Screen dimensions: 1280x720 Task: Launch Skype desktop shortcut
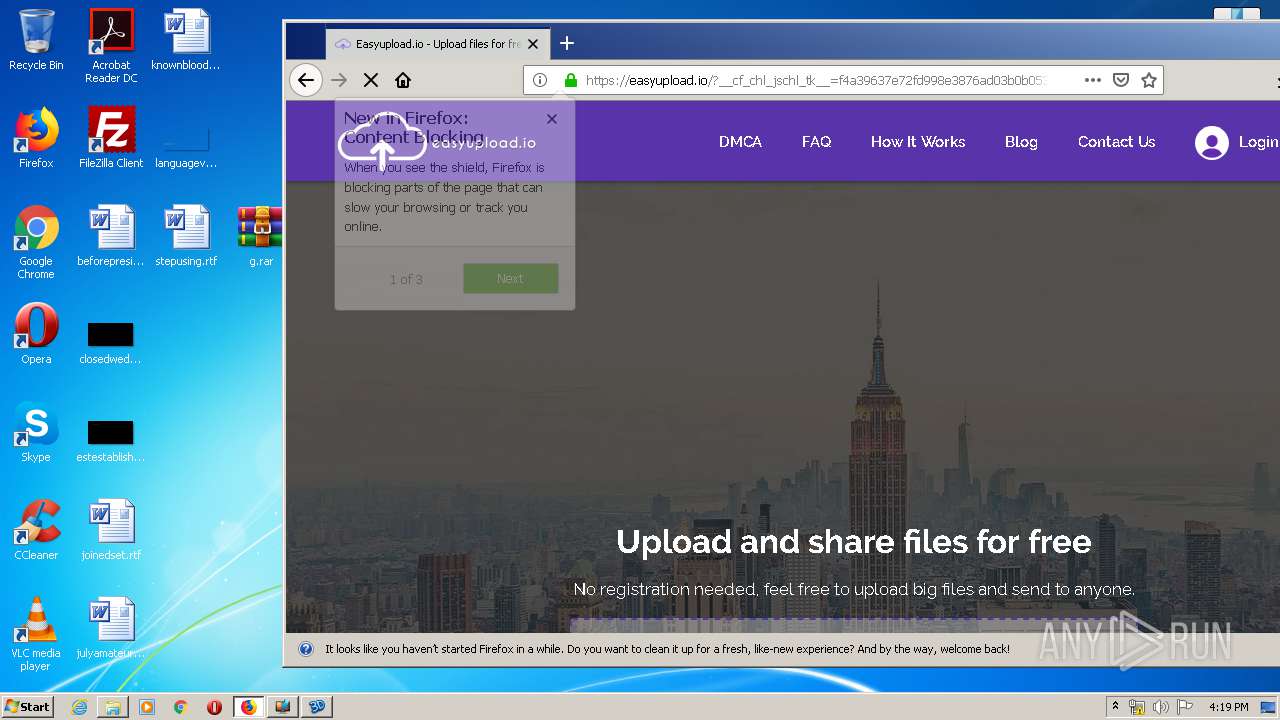tap(36, 432)
